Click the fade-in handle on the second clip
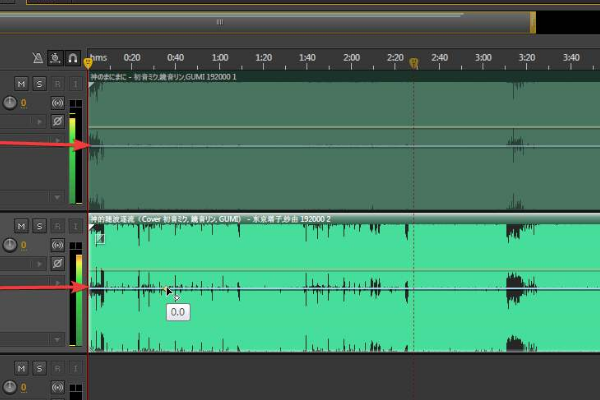The image size is (600, 400). [x=91, y=227]
